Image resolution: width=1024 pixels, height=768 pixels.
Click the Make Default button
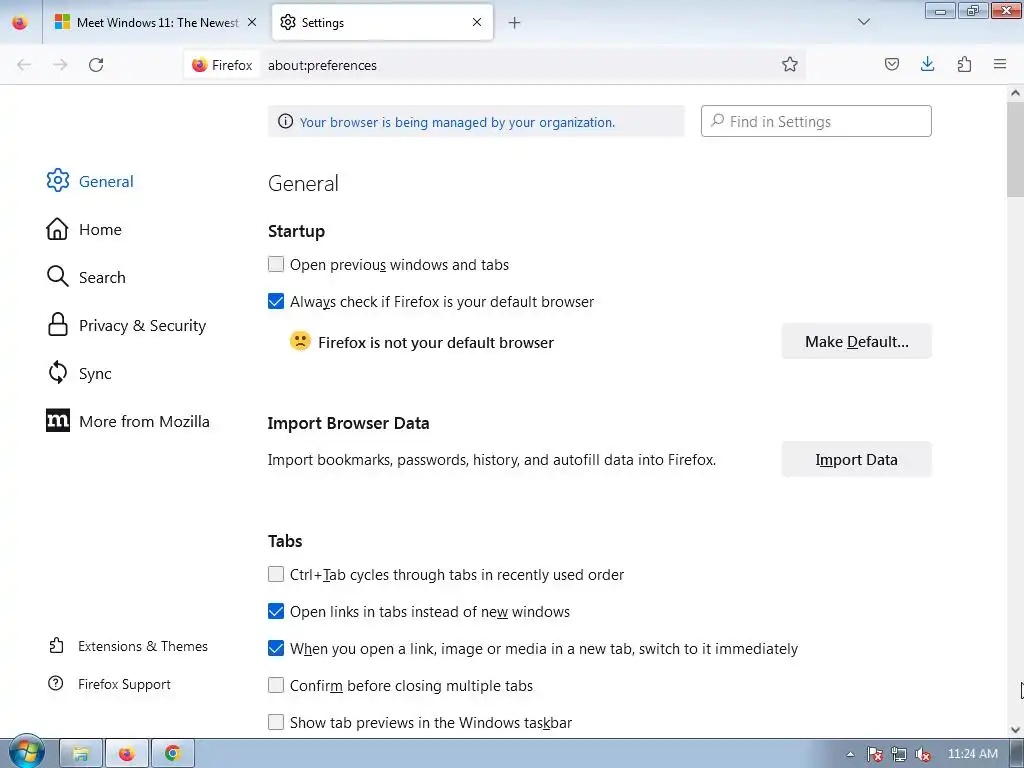coord(856,342)
